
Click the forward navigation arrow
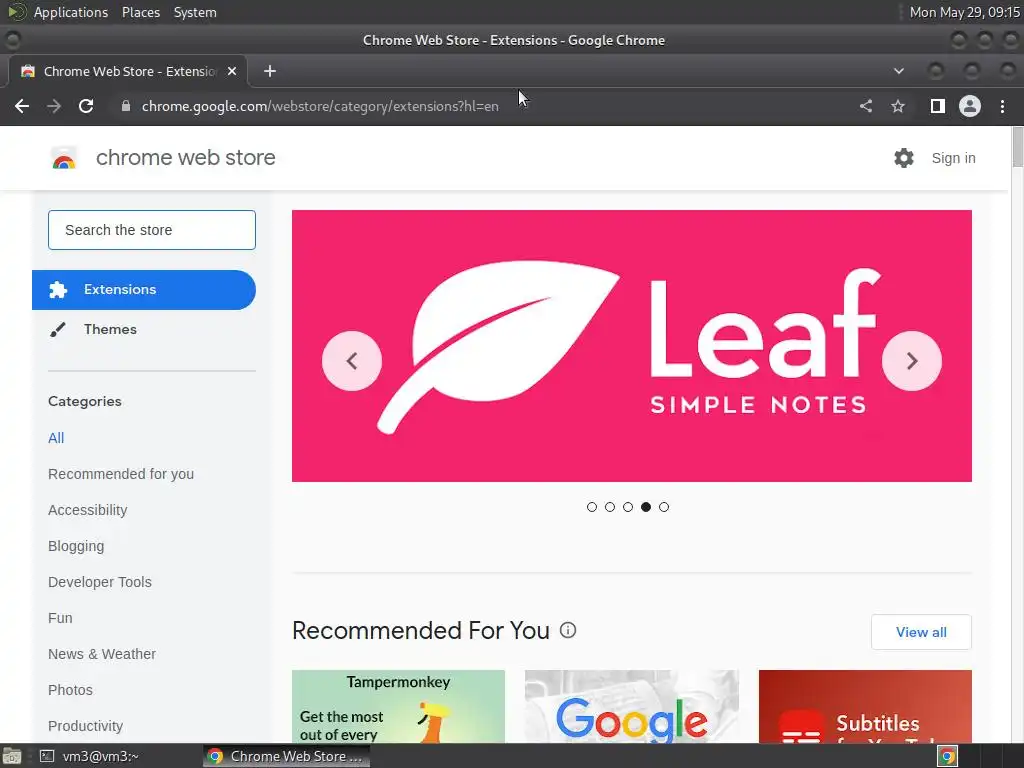pyautogui.click(x=54, y=106)
